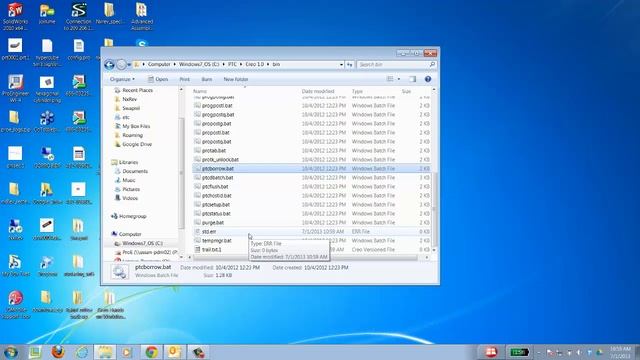Refresh the bin folder view
This screenshot has width=640, height=360.
point(350,64)
